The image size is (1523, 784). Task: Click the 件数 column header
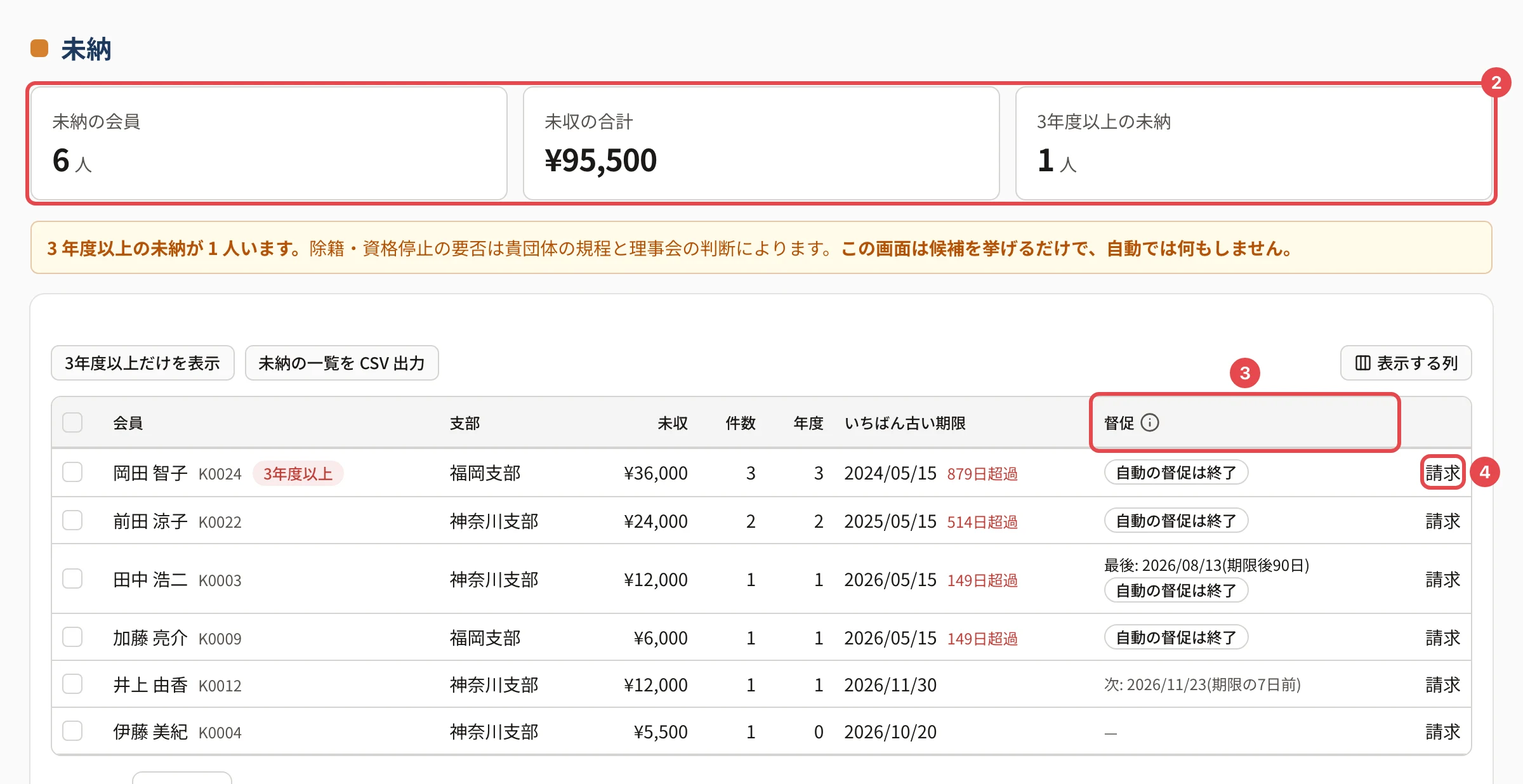click(x=741, y=423)
